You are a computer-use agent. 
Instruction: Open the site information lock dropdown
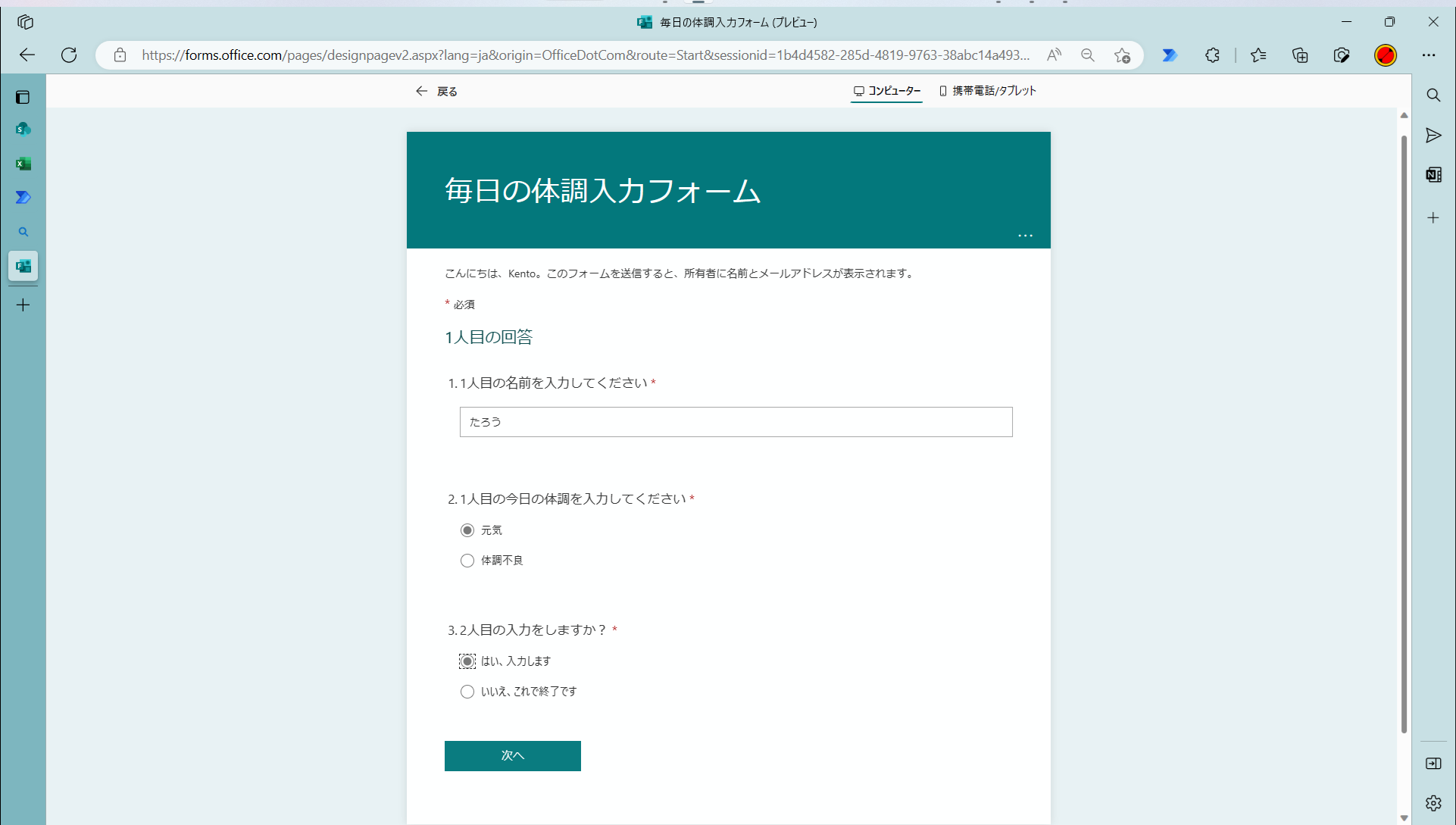click(120, 55)
